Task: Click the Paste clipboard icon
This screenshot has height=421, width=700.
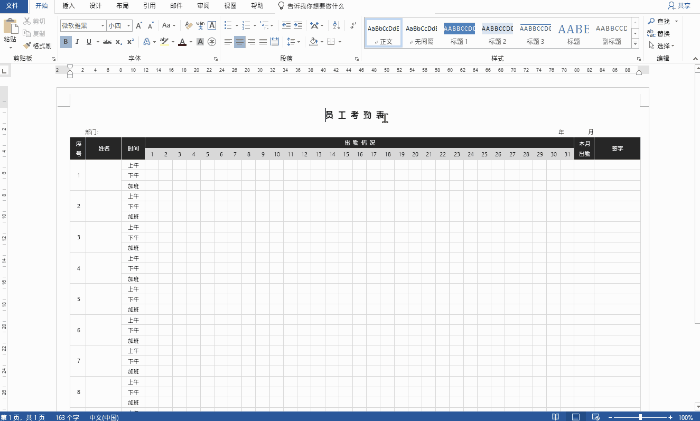Action: (10, 27)
